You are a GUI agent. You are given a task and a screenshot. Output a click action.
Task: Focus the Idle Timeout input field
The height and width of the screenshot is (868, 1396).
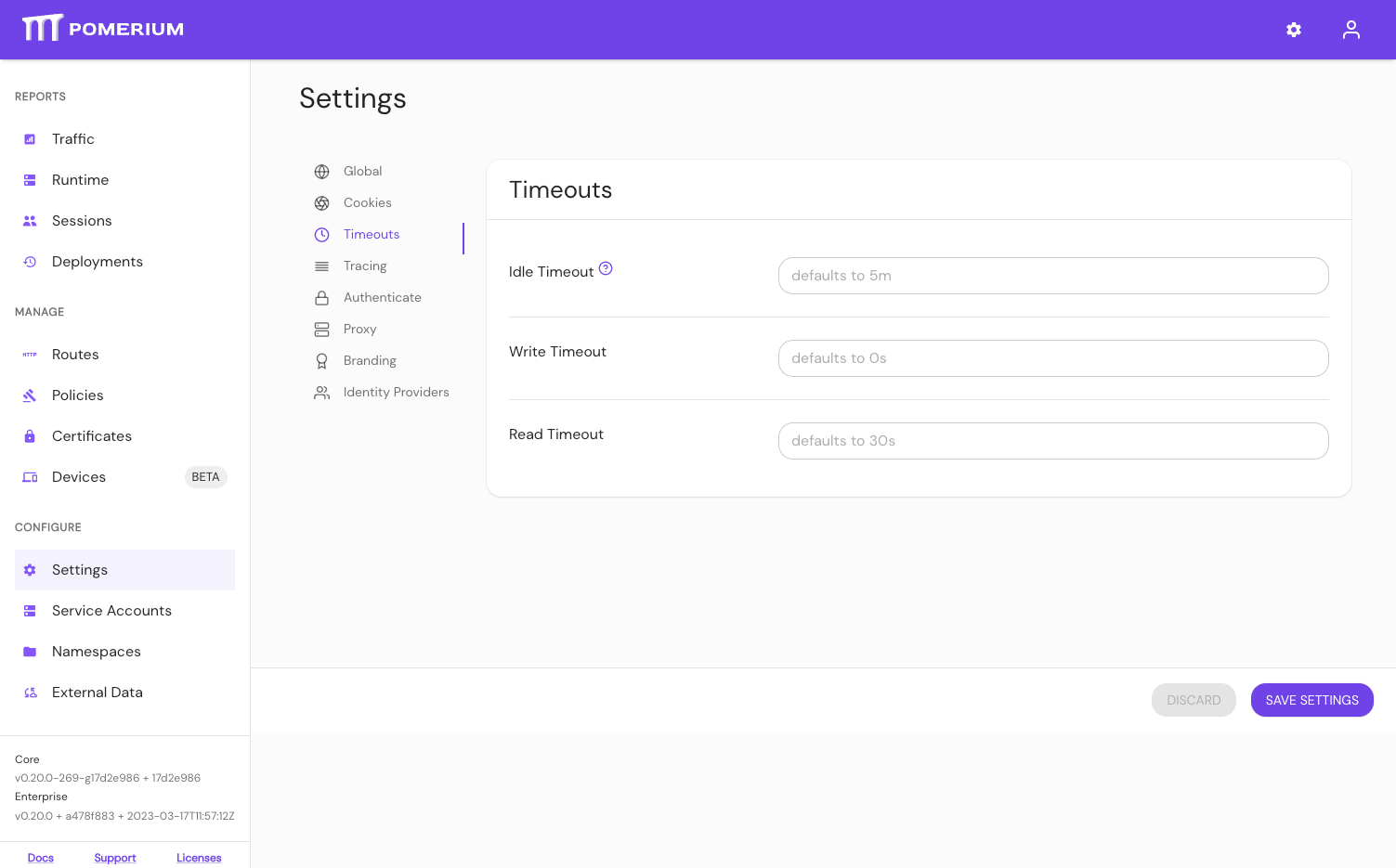(x=1052, y=276)
